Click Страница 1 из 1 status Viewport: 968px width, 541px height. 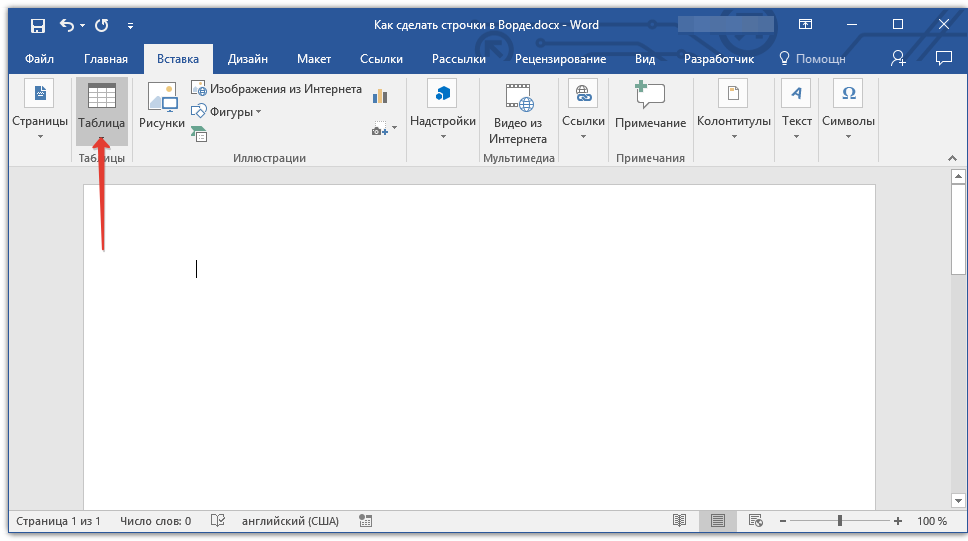point(58,521)
